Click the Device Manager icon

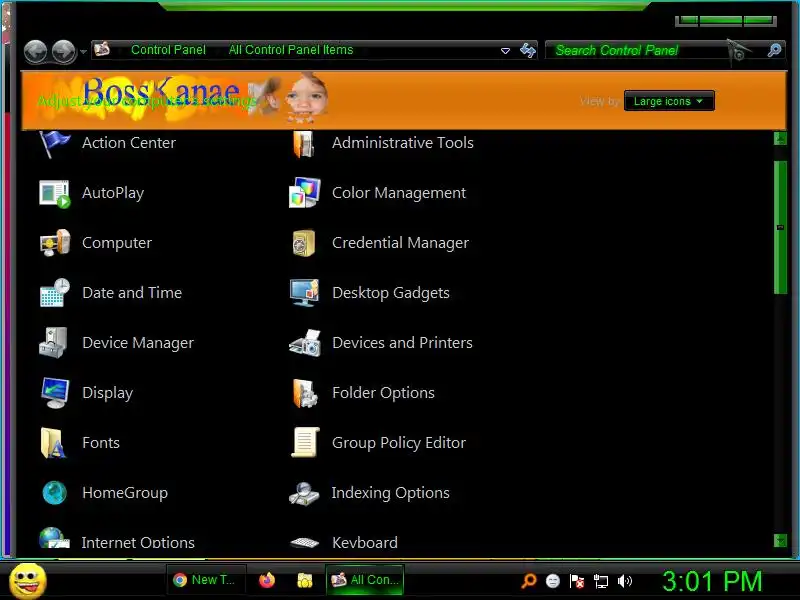[53, 343]
